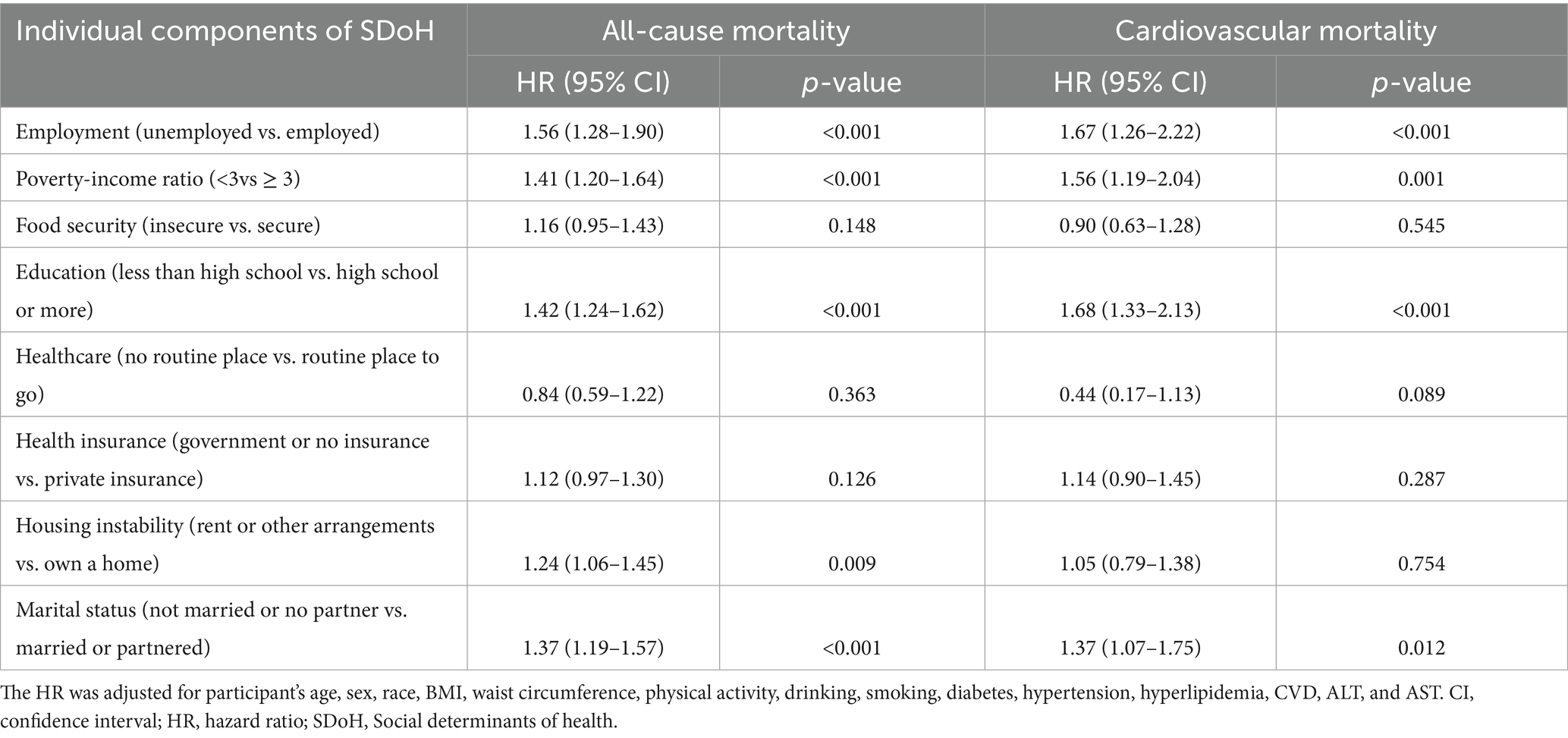This screenshot has height=738, width=1568.
Task: Click the all-cause HR value 1.56 (1.28–1.90)
Action: pyautogui.click(x=593, y=132)
